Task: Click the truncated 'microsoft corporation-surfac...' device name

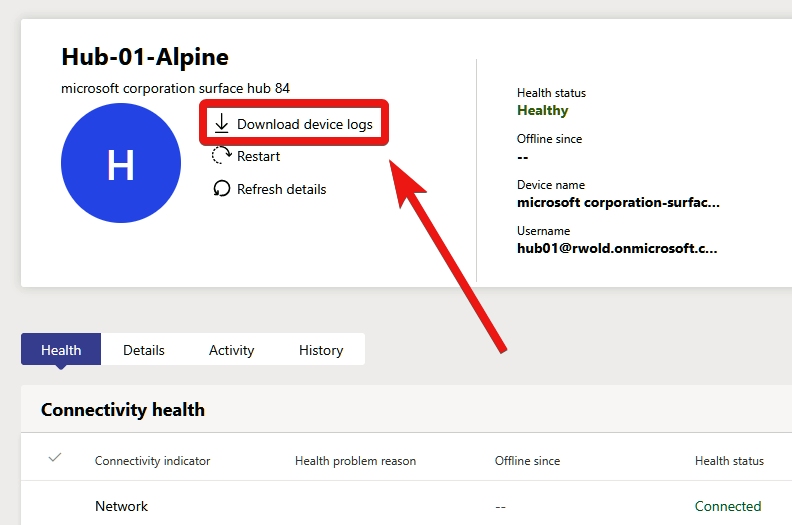Action: 618,203
